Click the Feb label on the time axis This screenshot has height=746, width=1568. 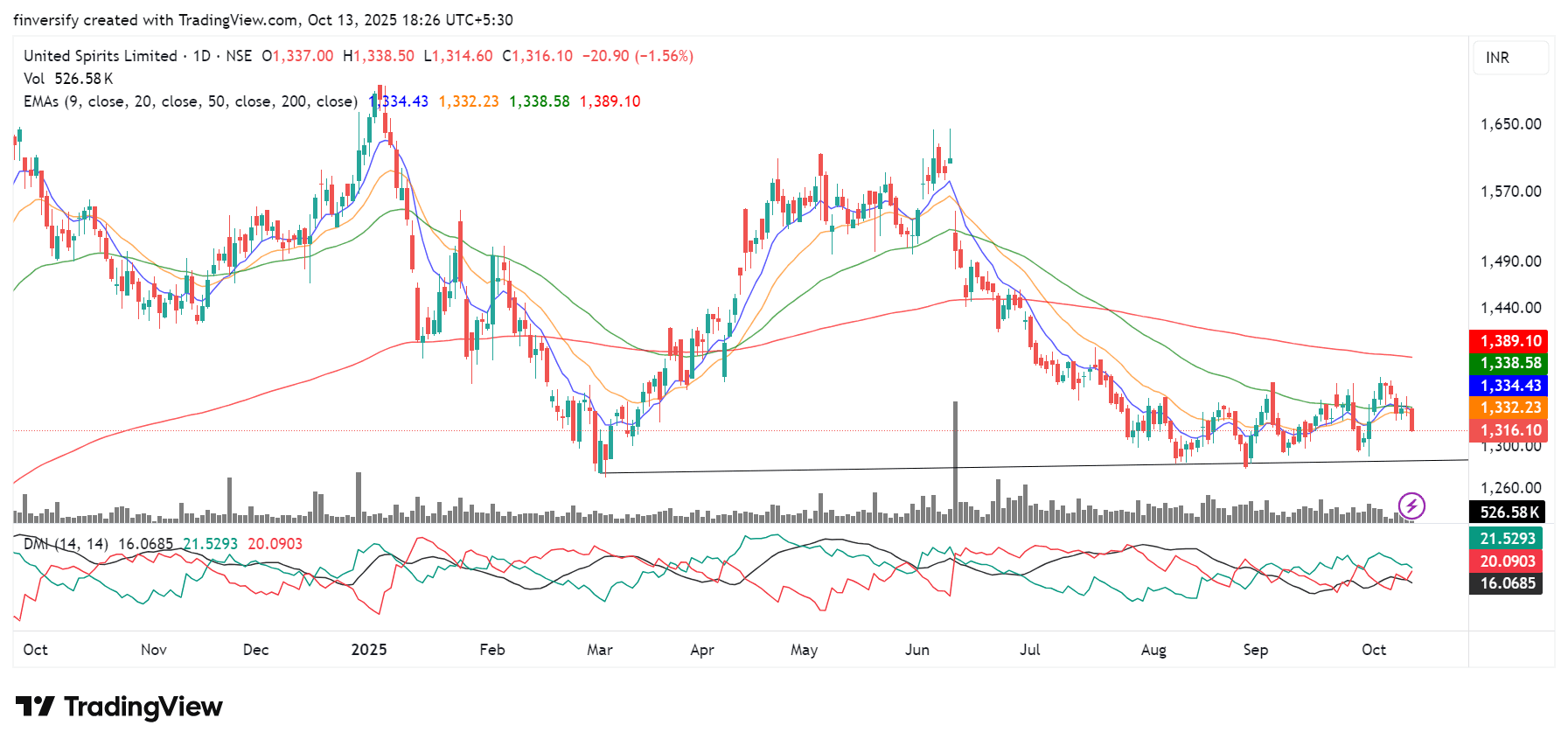click(x=492, y=650)
